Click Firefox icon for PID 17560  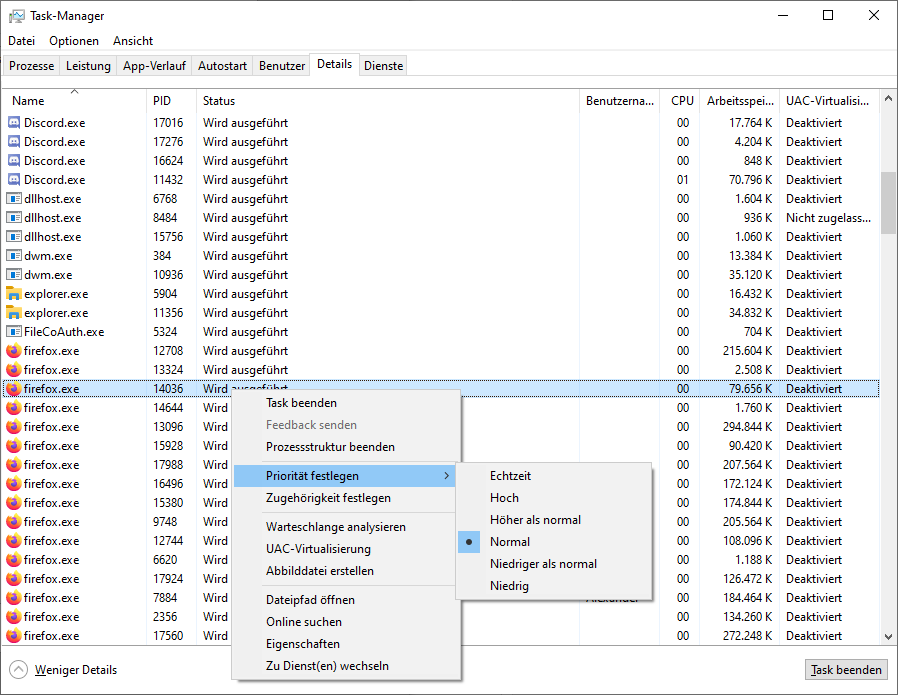[x=14, y=635]
